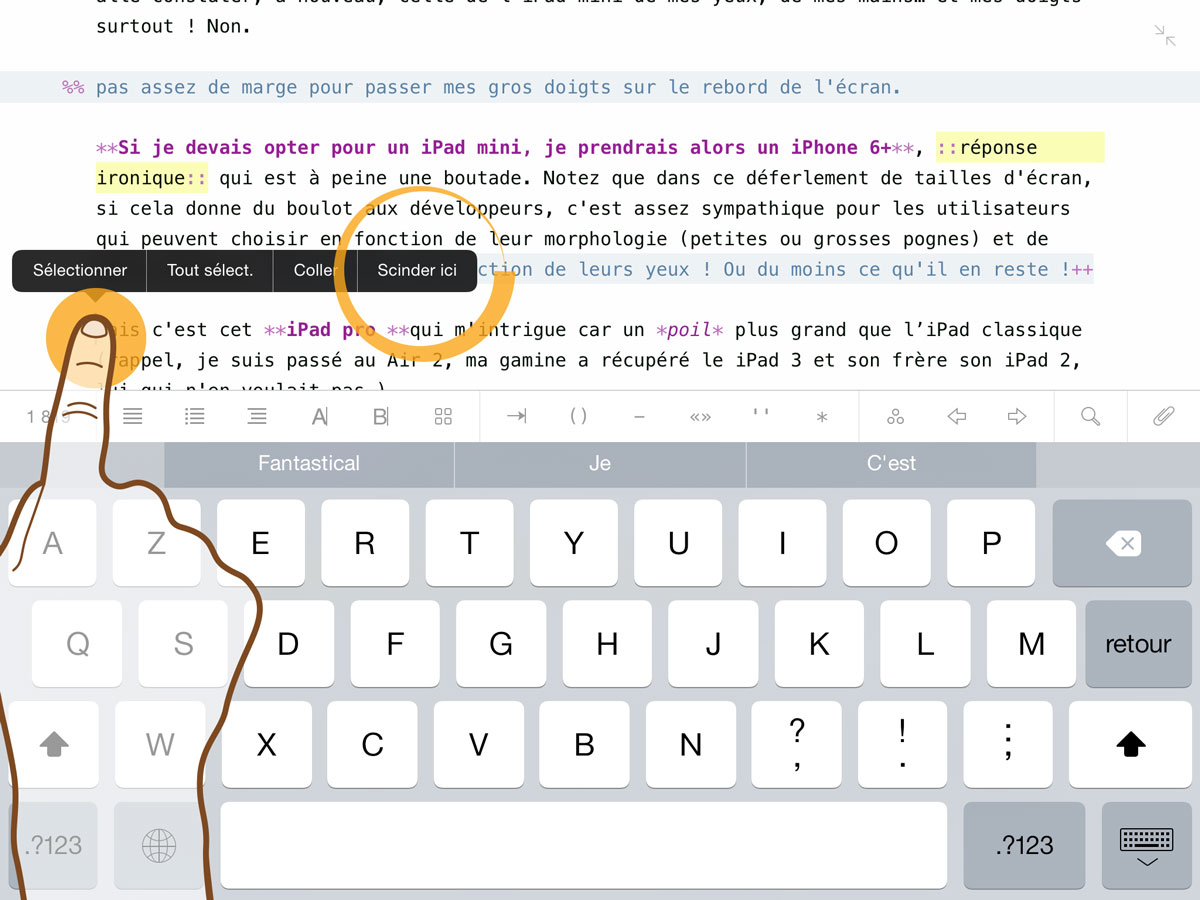Tap the O key on the keyboard
The height and width of the screenshot is (900, 1200).
pos(887,543)
